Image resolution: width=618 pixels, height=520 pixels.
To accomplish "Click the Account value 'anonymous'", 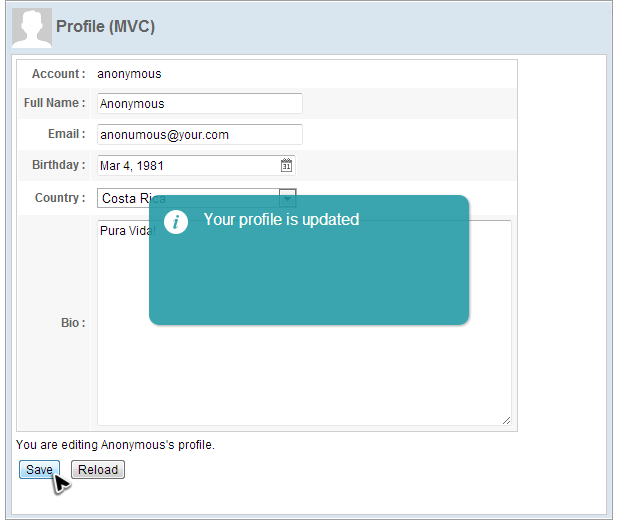I will coord(129,74).
